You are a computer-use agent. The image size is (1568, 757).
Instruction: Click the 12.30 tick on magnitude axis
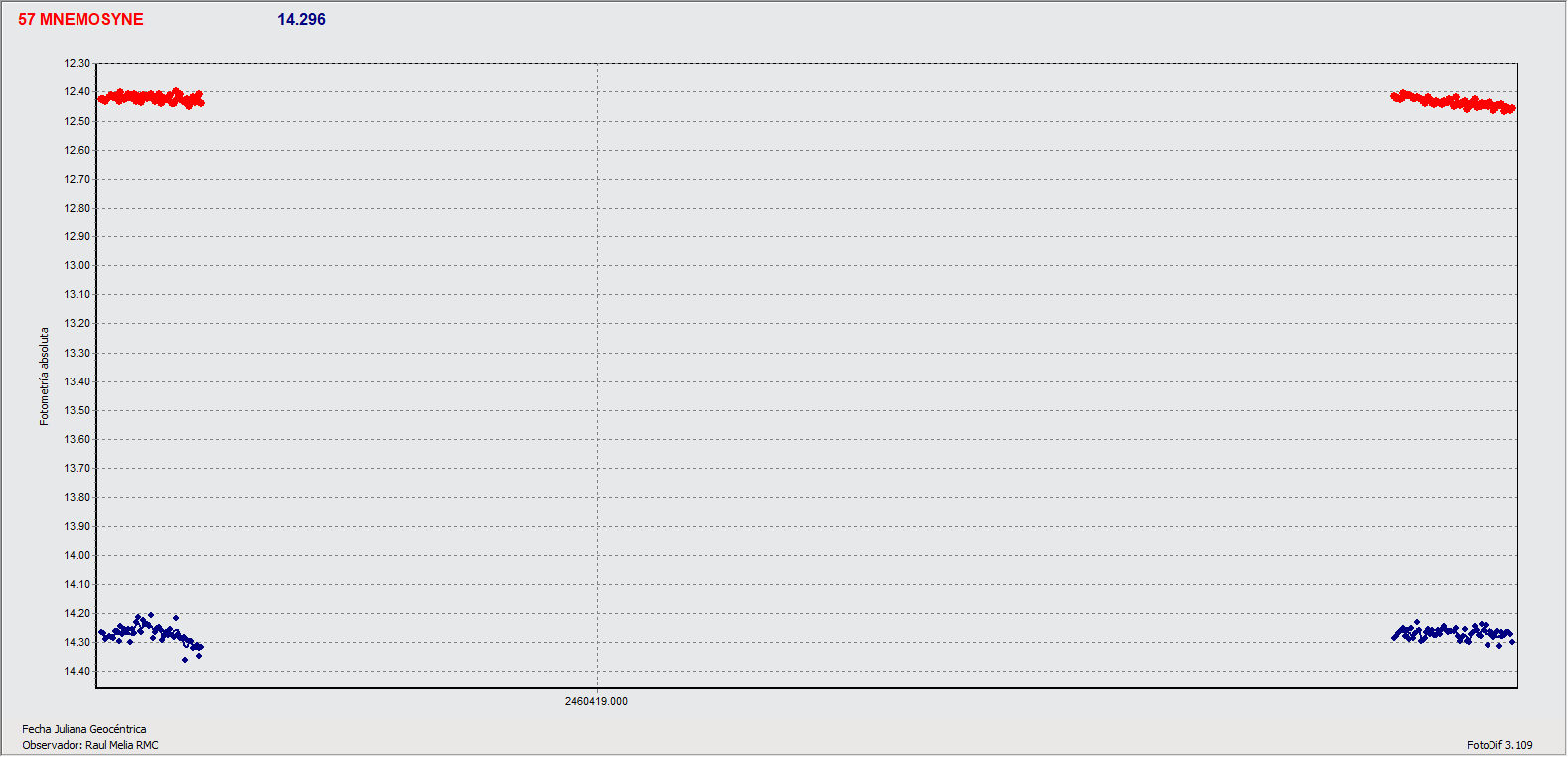pyautogui.click(x=78, y=64)
